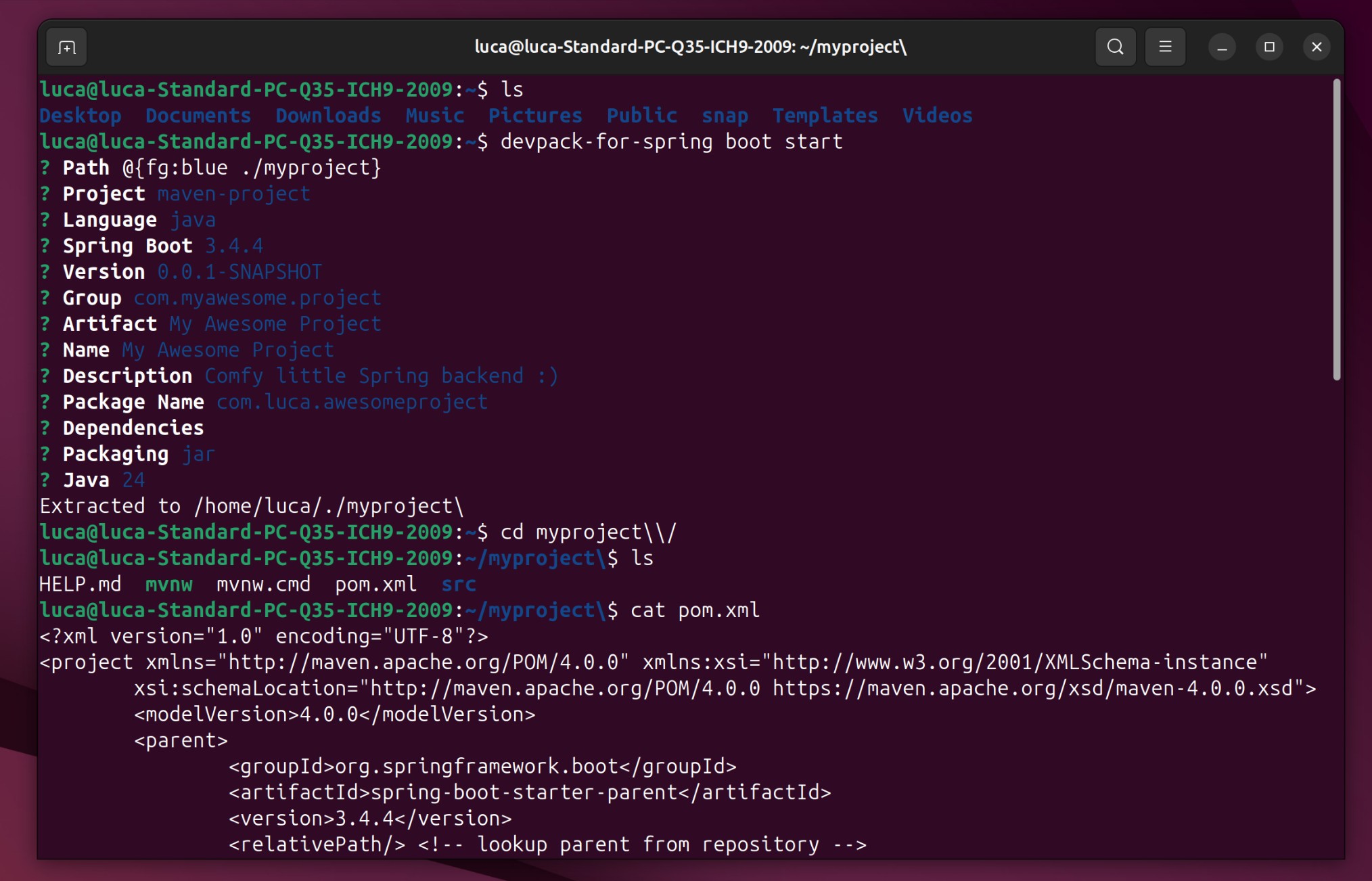Image resolution: width=1372 pixels, height=881 pixels.
Task: Click the 'lookup parent from repository' comment
Action: click(642, 845)
